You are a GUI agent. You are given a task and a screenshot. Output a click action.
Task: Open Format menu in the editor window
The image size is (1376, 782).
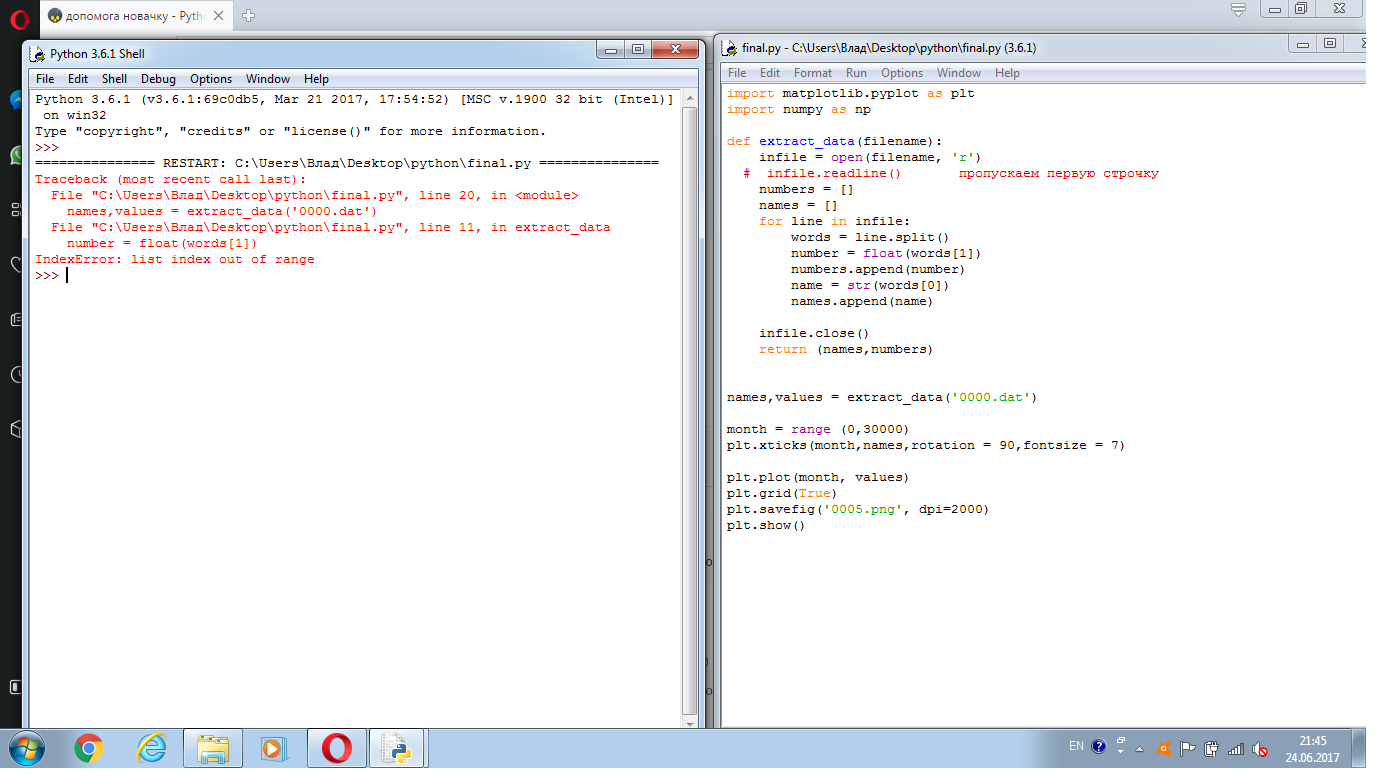point(812,73)
